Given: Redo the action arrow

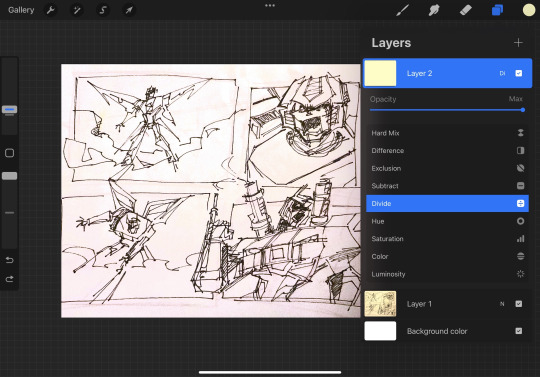Looking at the screenshot, I should 10,279.
